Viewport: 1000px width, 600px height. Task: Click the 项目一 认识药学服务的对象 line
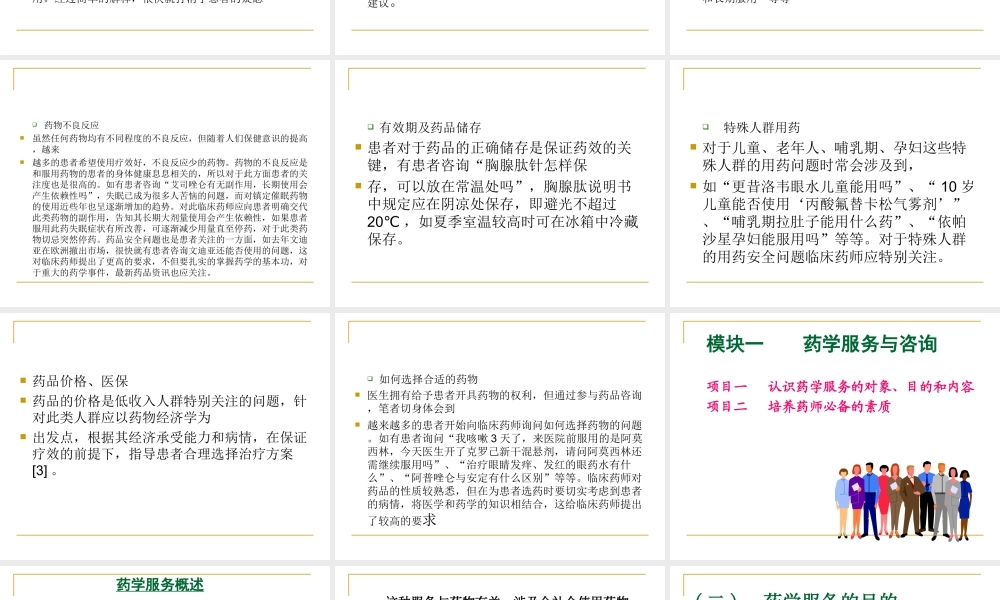click(x=838, y=387)
